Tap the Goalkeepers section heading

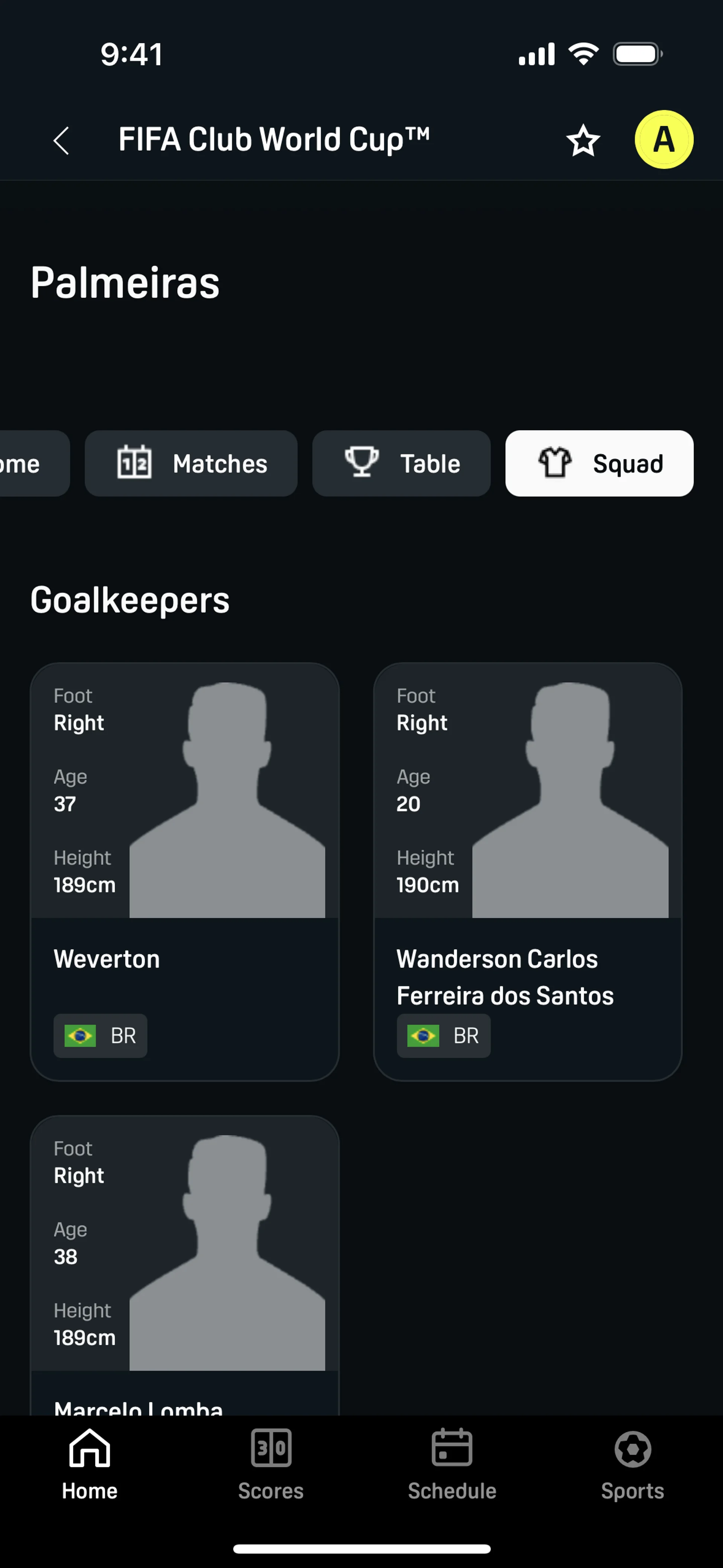click(130, 600)
